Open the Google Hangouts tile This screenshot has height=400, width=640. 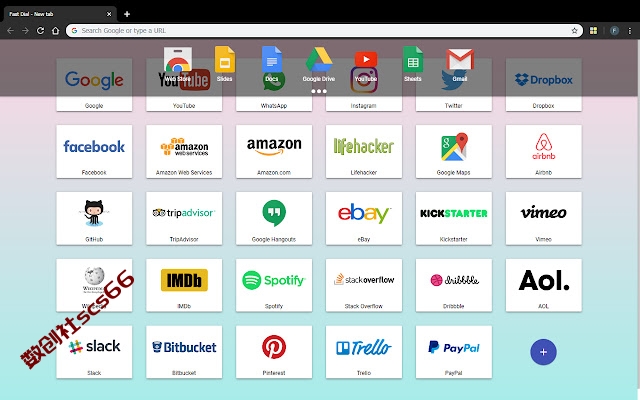[274, 218]
